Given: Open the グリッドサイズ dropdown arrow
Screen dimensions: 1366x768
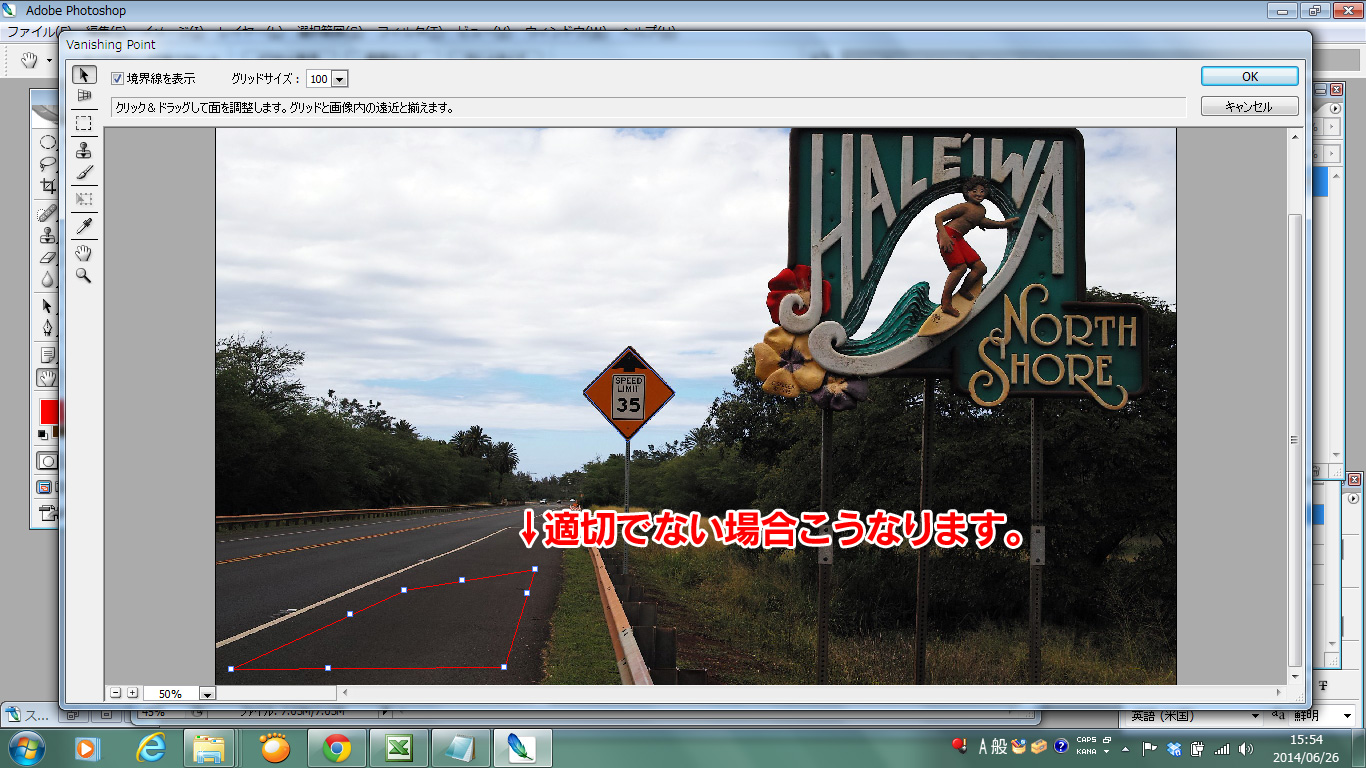Looking at the screenshot, I should tap(339, 79).
